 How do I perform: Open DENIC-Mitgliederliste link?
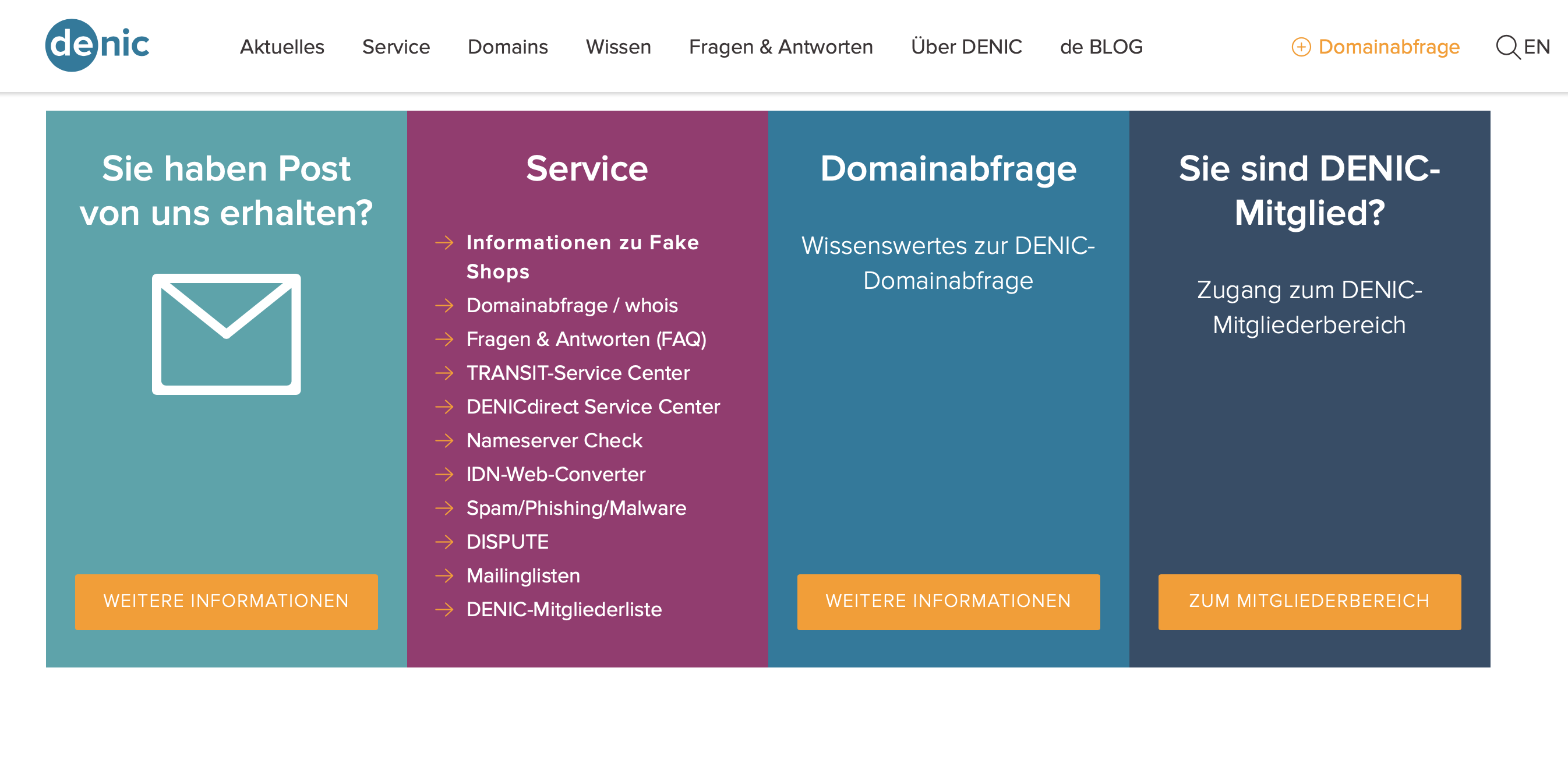click(x=564, y=609)
